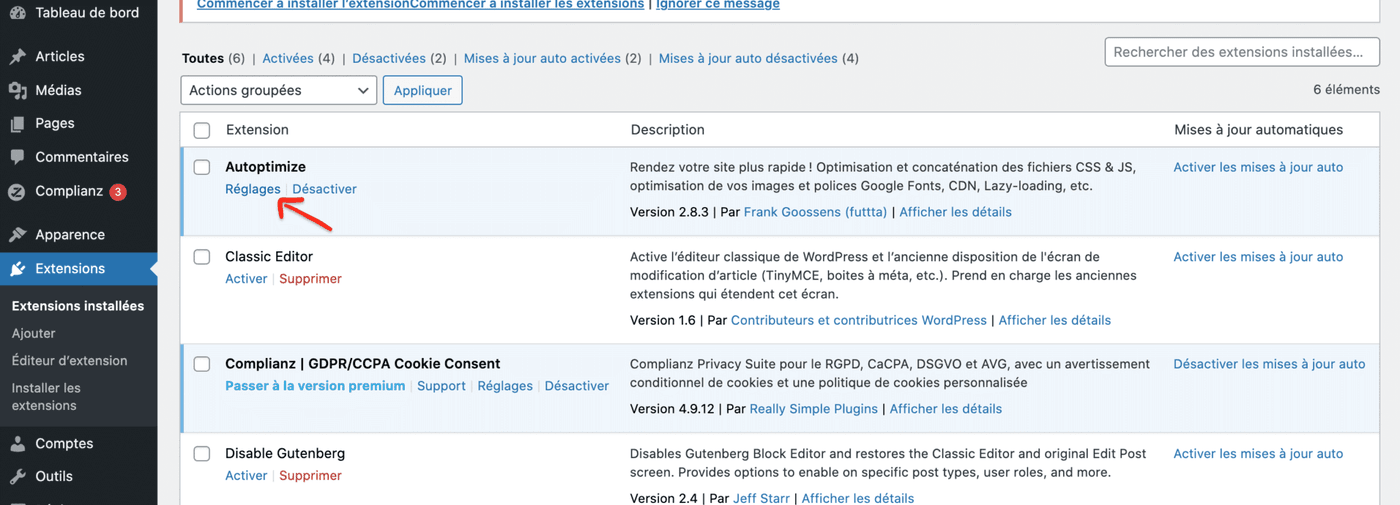
Task: Open Éditeur d'extension submenu item
Action: pos(69,361)
